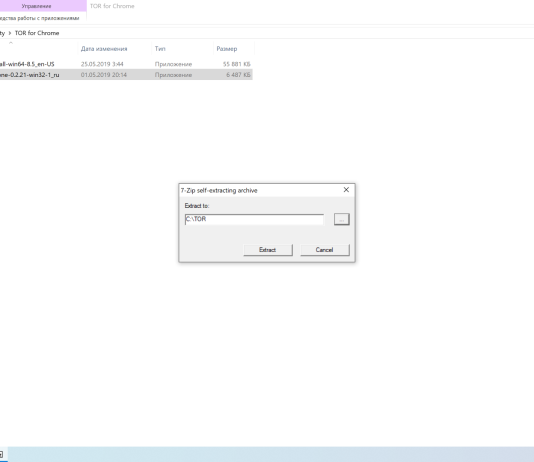Image resolution: width=534 pixels, height=462 pixels.
Task: Open the Управление ribbon tab
Action: [x=36, y=6]
